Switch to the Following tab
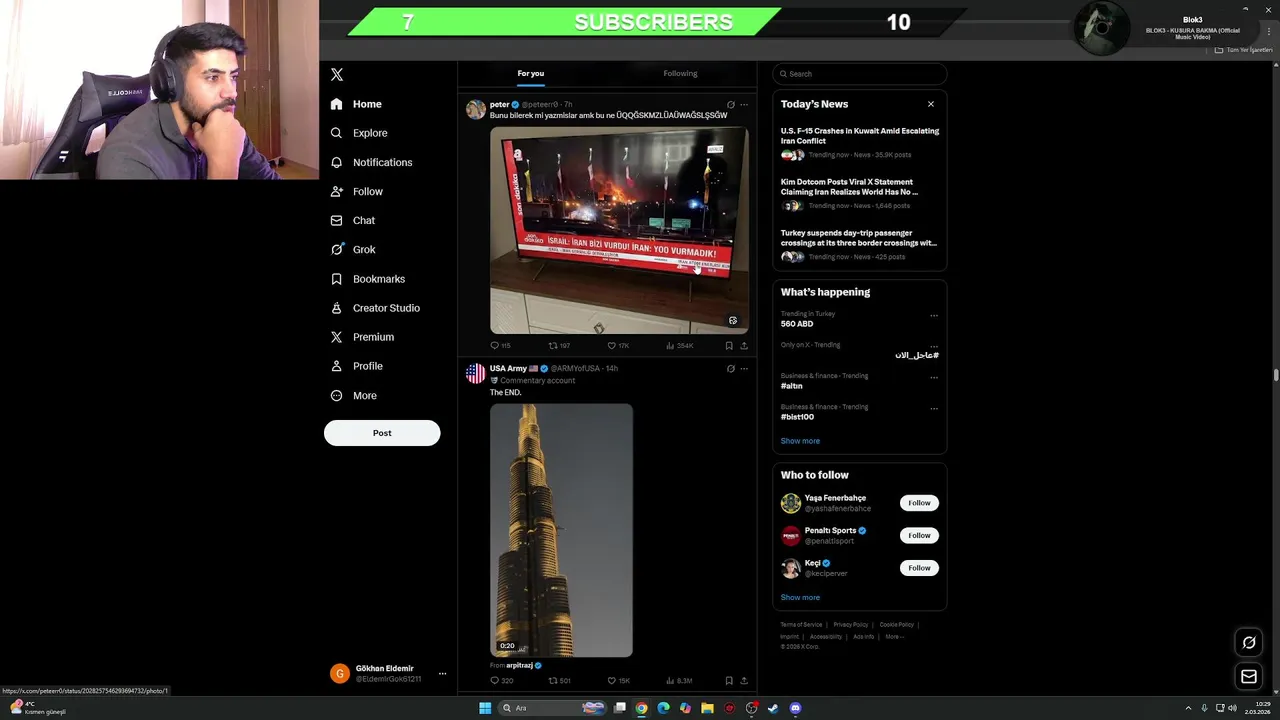1280x720 pixels. click(x=680, y=73)
